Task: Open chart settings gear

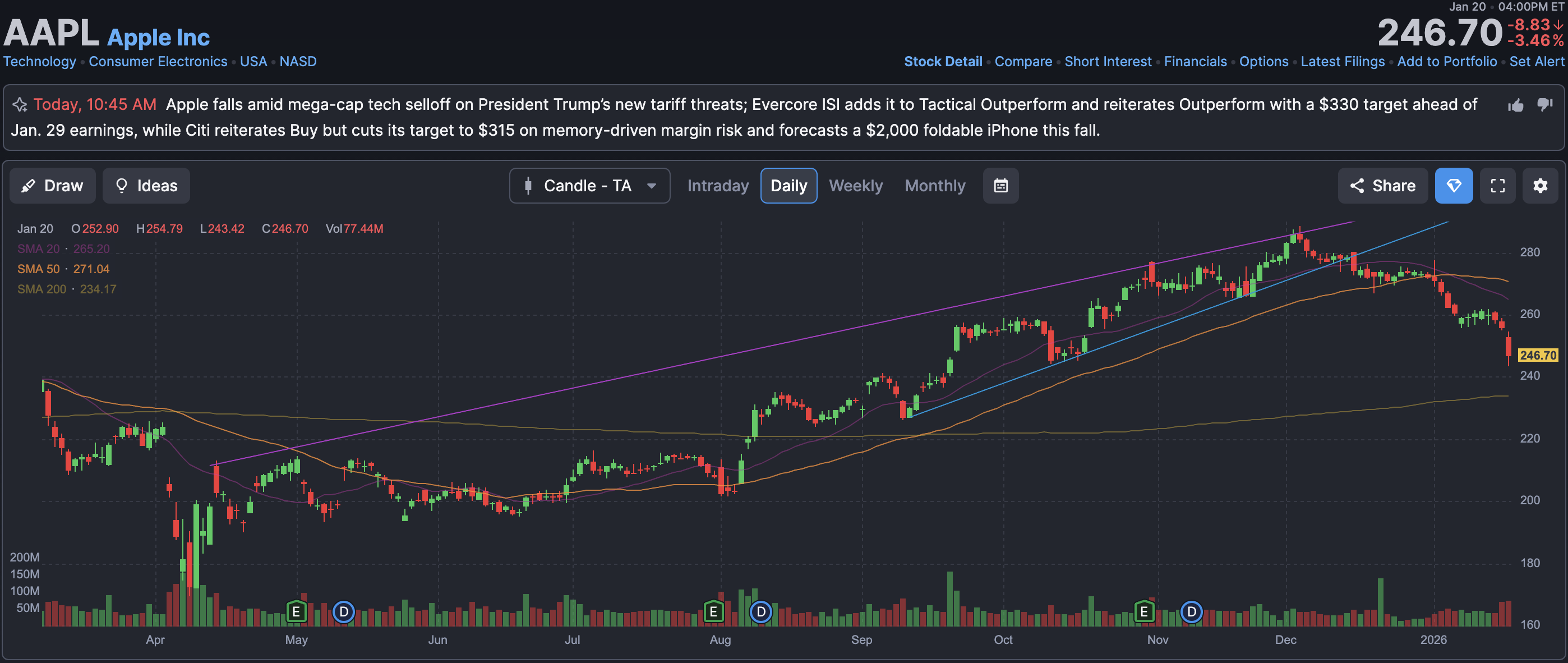Action: 1539,186
